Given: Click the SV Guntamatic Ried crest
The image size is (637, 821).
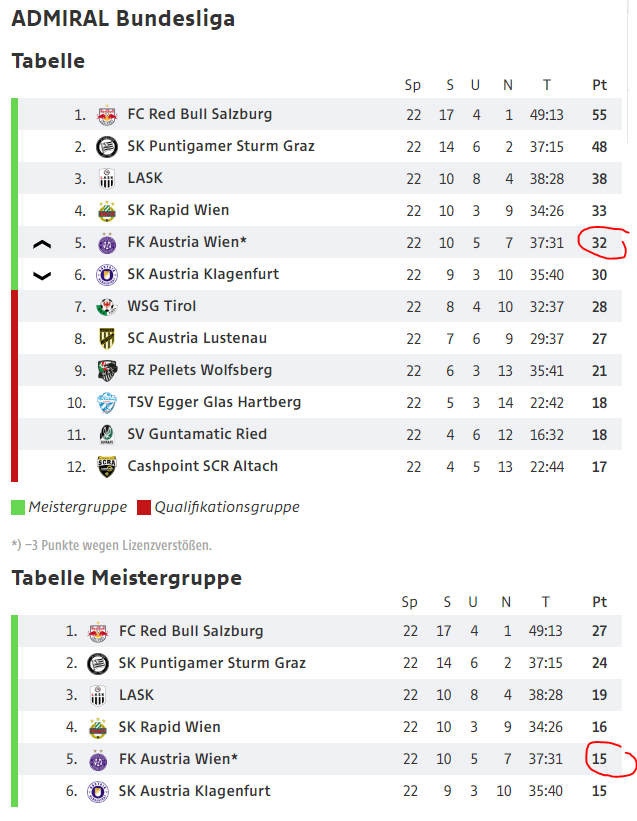Looking at the screenshot, I should pyautogui.click(x=107, y=434).
